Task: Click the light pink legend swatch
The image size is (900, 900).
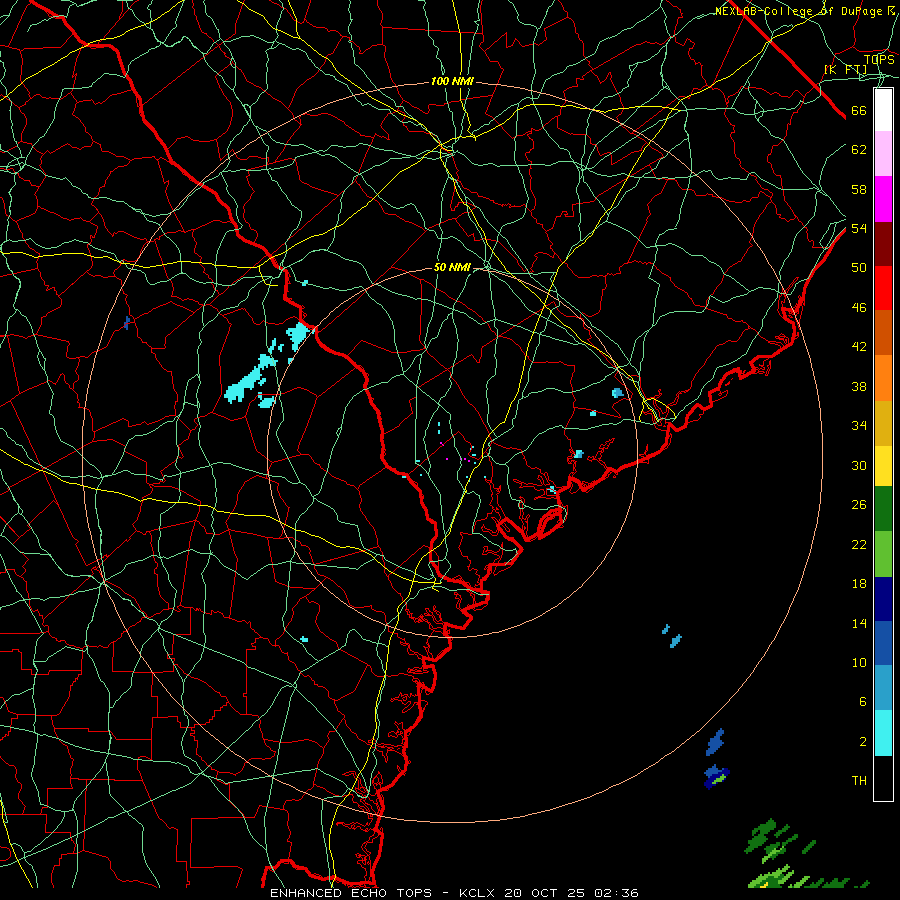Action: pyautogui.click(x=883, y=154)
